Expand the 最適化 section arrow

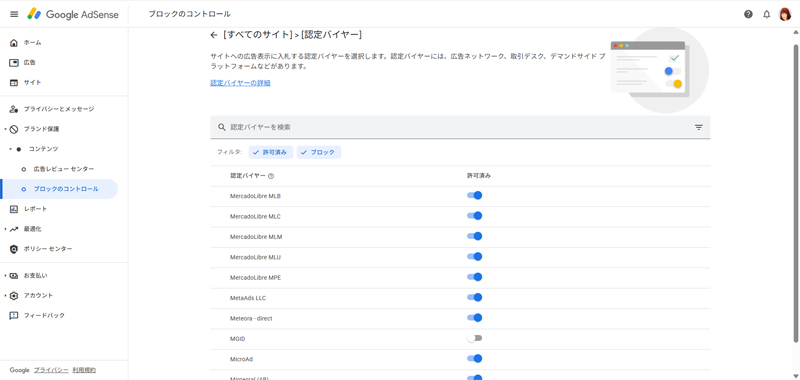(5, 229)
